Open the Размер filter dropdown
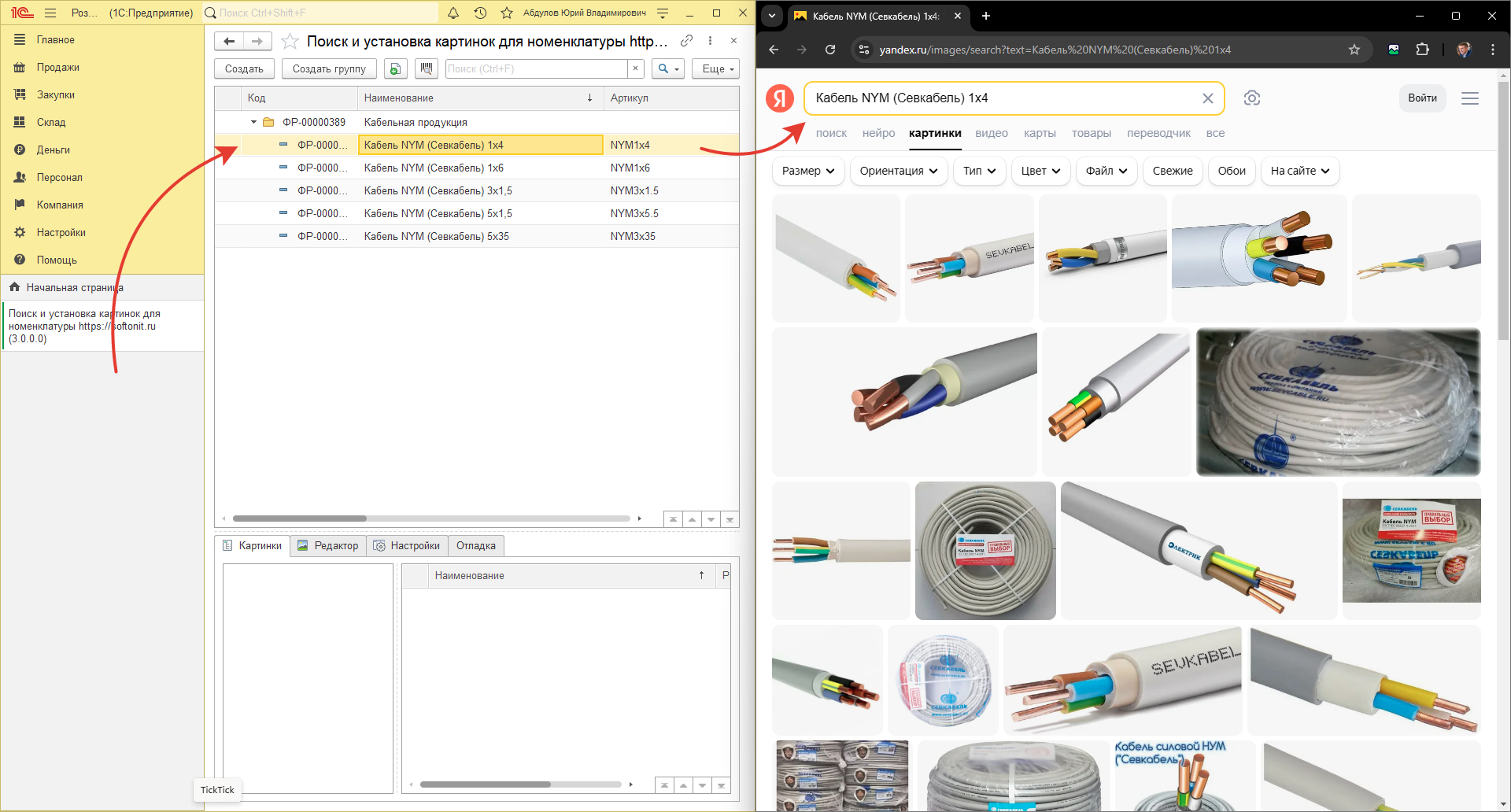 [807, 171]
